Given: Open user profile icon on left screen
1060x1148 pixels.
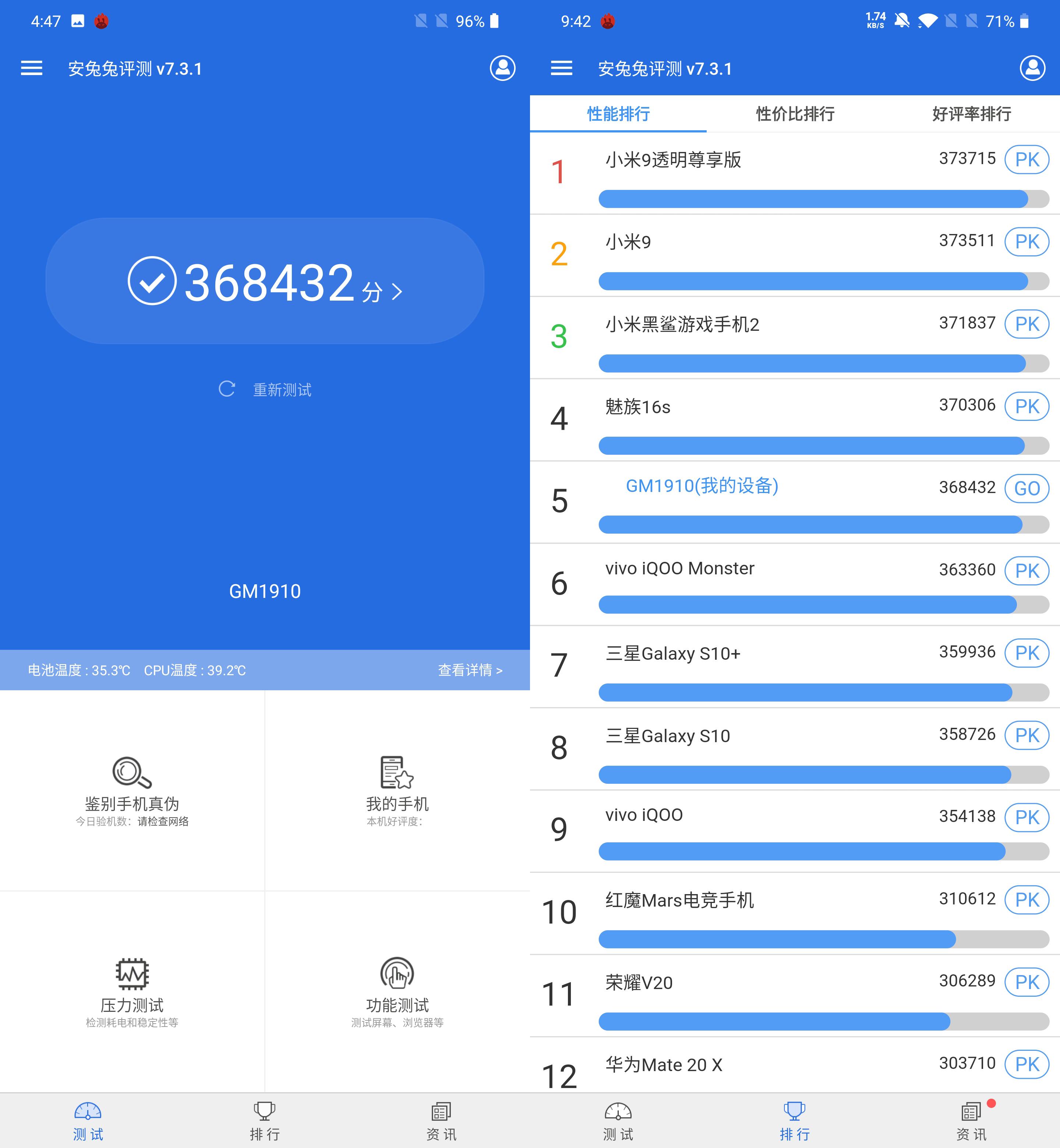Looking at the screenshot, I should pos(502,68).
